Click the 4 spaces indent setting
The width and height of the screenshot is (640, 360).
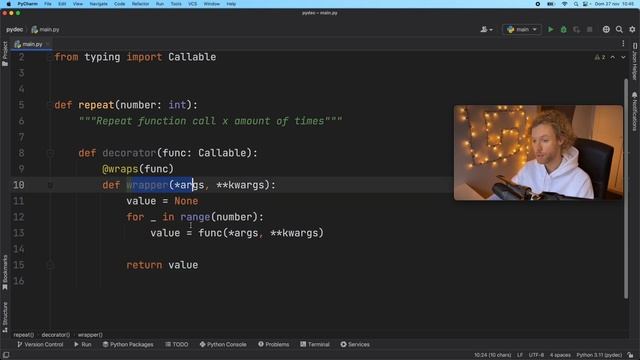[x=560, y=355]
